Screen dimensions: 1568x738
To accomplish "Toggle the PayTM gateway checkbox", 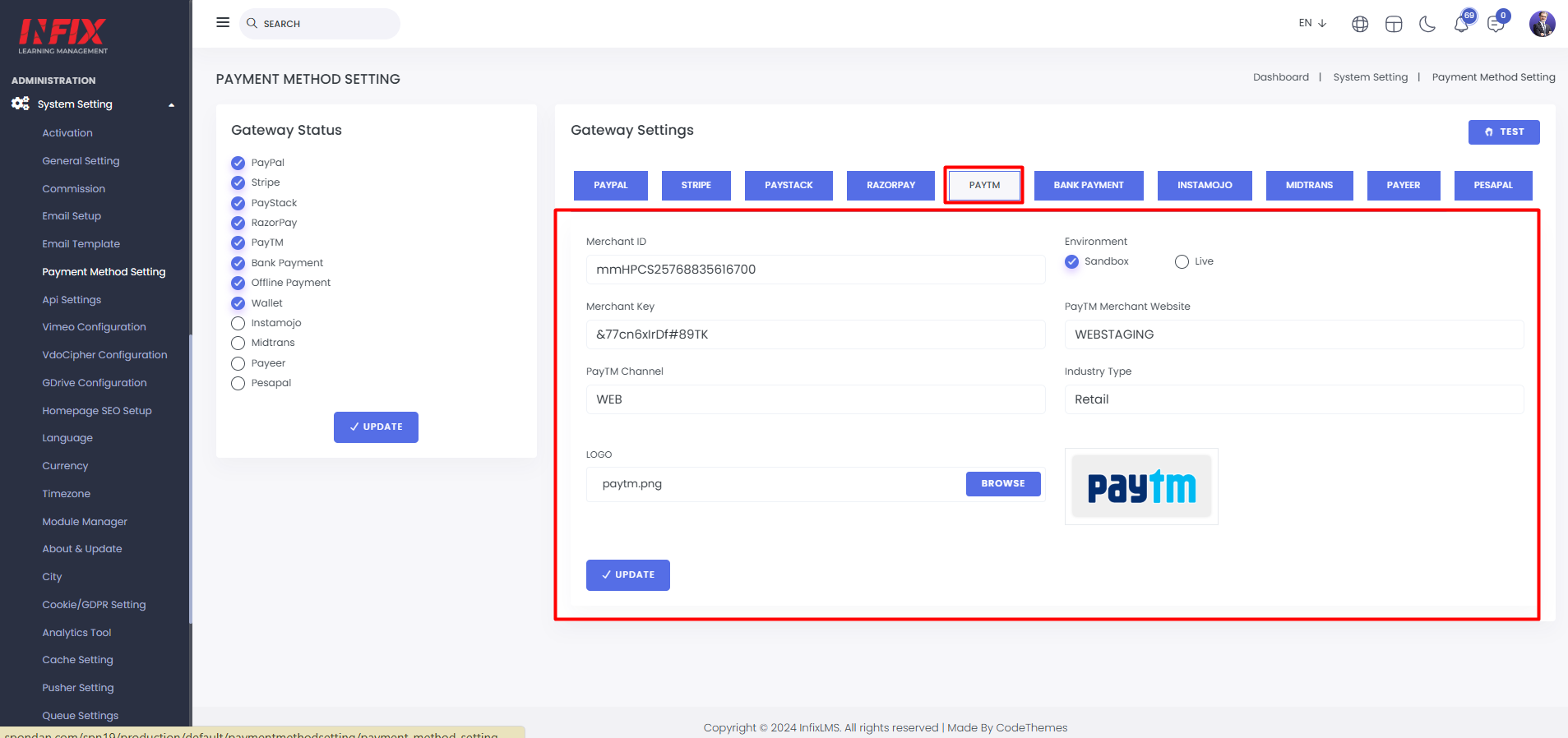I will (238, 242).
